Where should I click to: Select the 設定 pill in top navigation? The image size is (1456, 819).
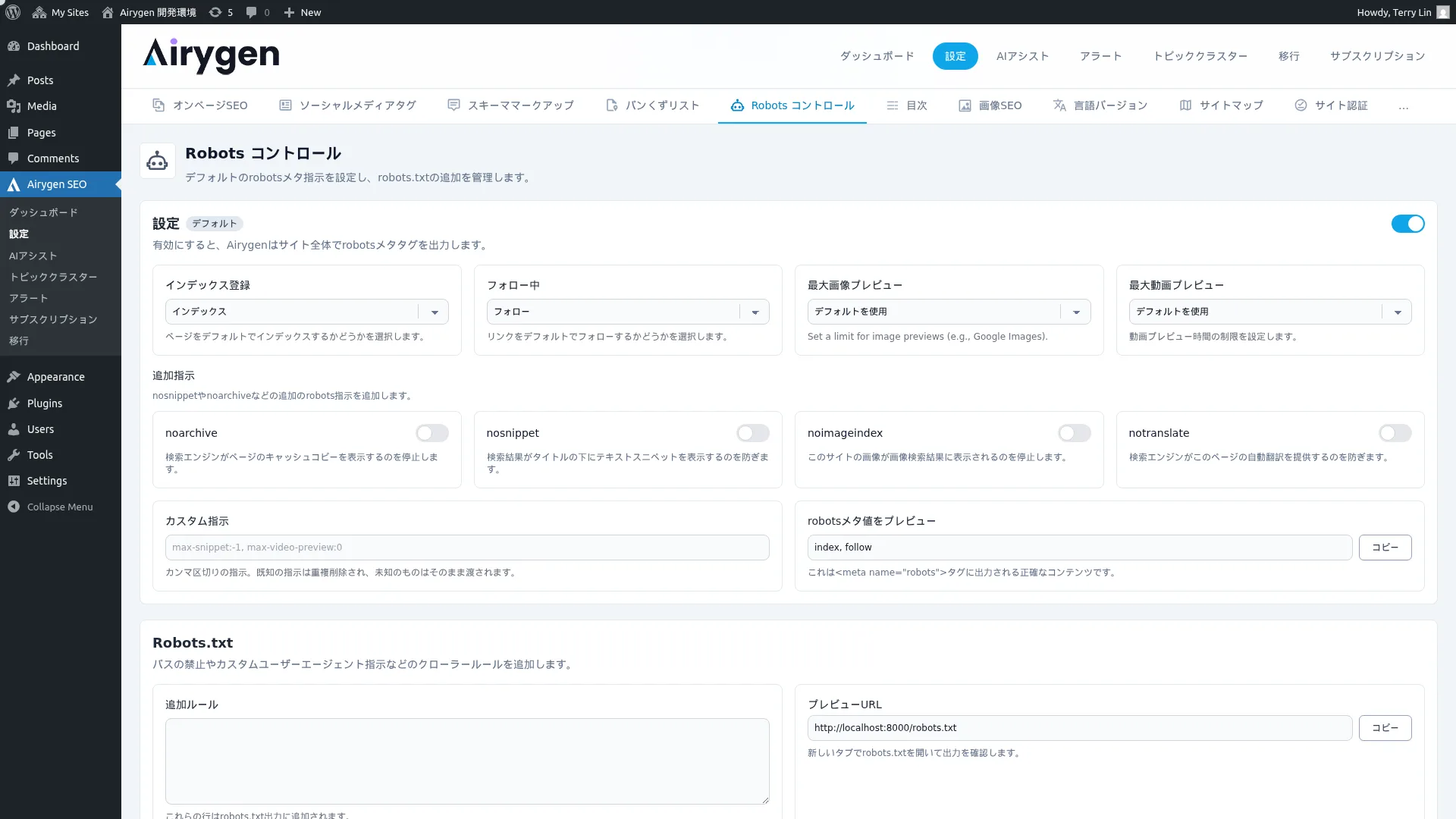[x=955, y=56]
